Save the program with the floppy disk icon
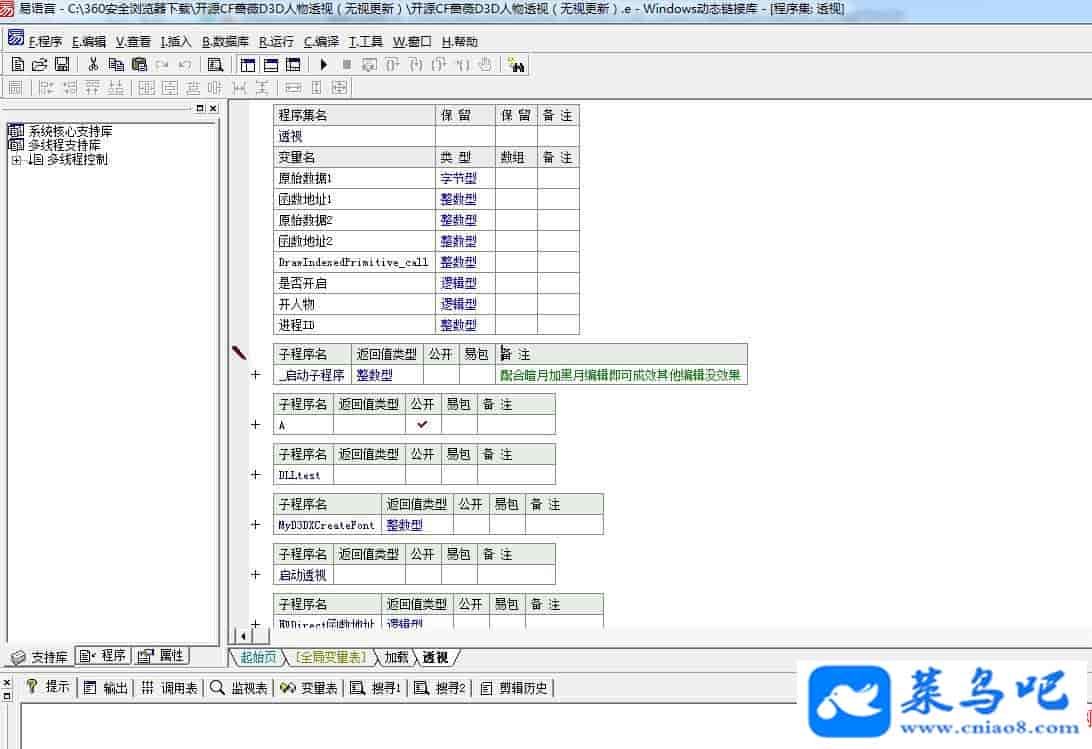1092x749 pixels. [61, 64]
